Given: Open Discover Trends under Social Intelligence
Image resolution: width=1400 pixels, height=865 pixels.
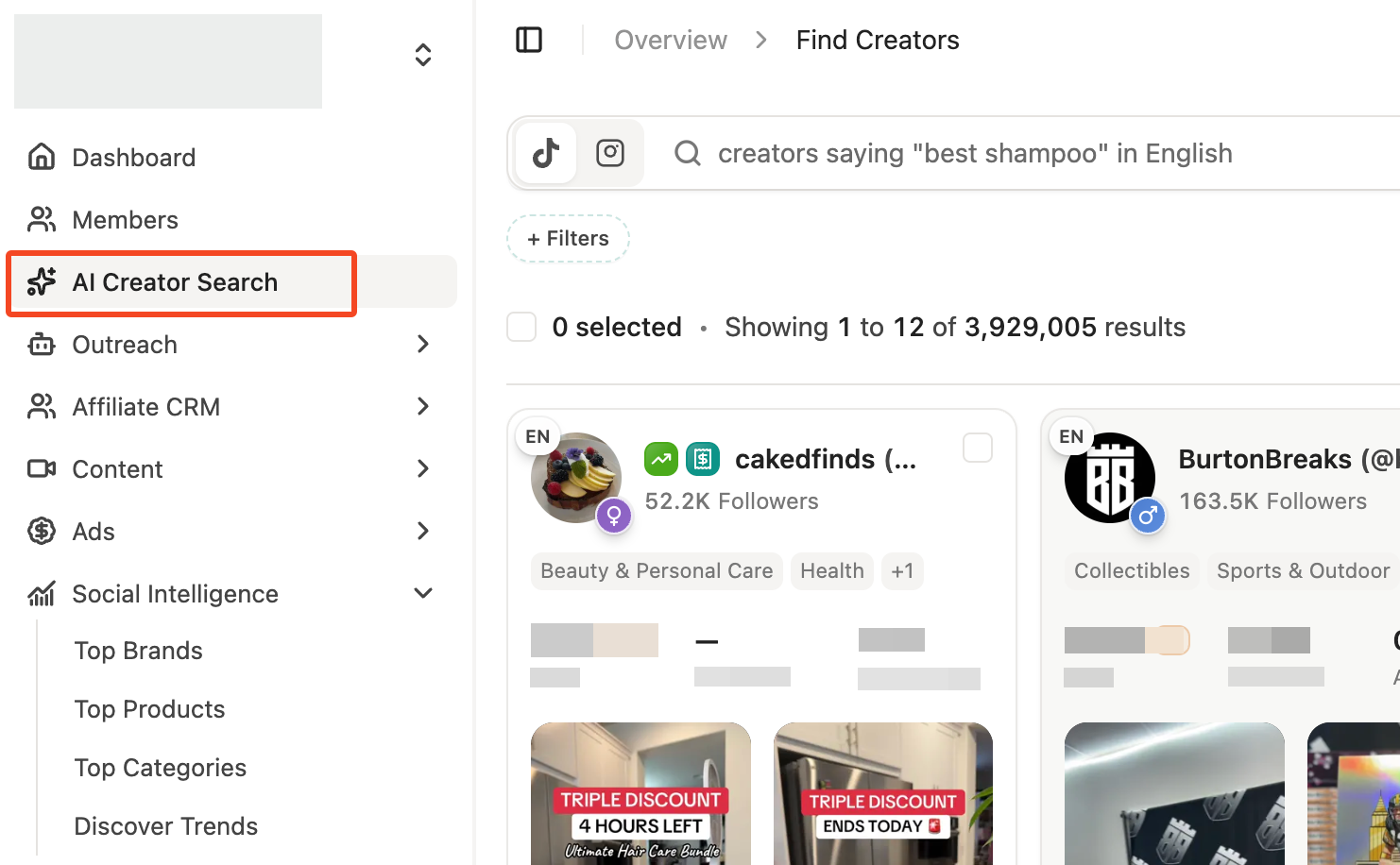Looking at the screenshot, I should pos(166,826).
